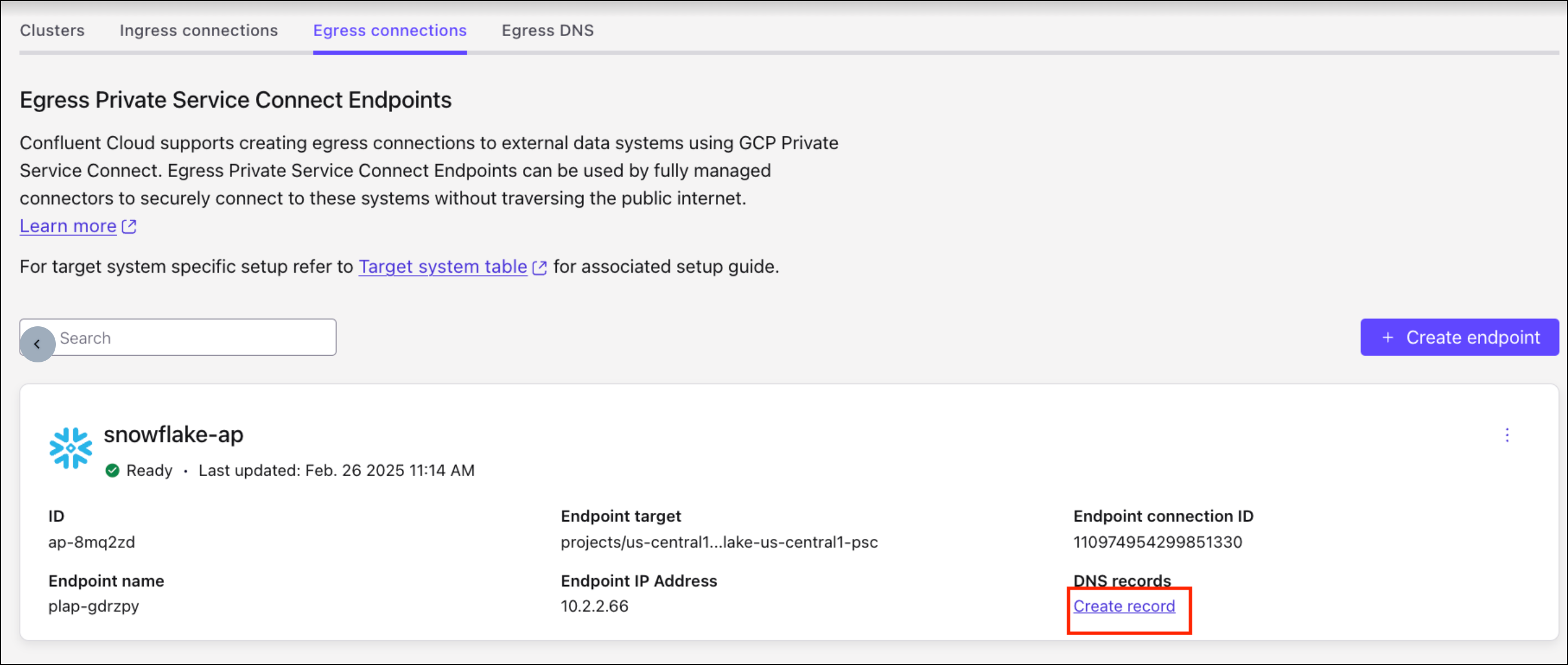Click the external-link icon after Target system table
The image size is (1568, 665).
[x=539, y=267]
